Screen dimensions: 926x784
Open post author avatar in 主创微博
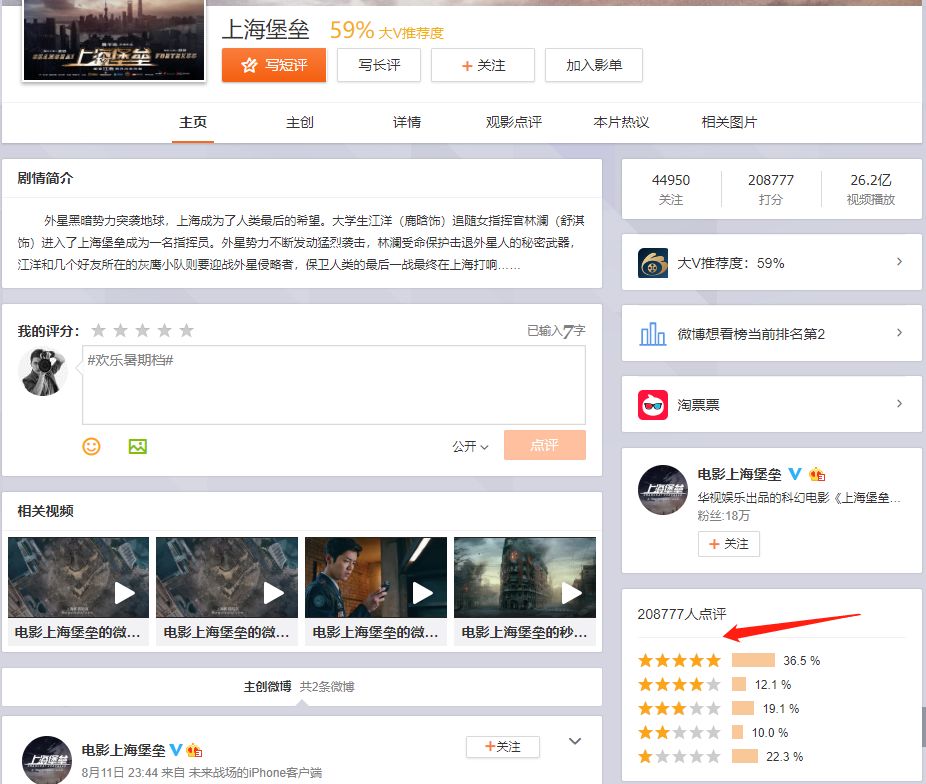pyautogui.click(x=47, y=760)
